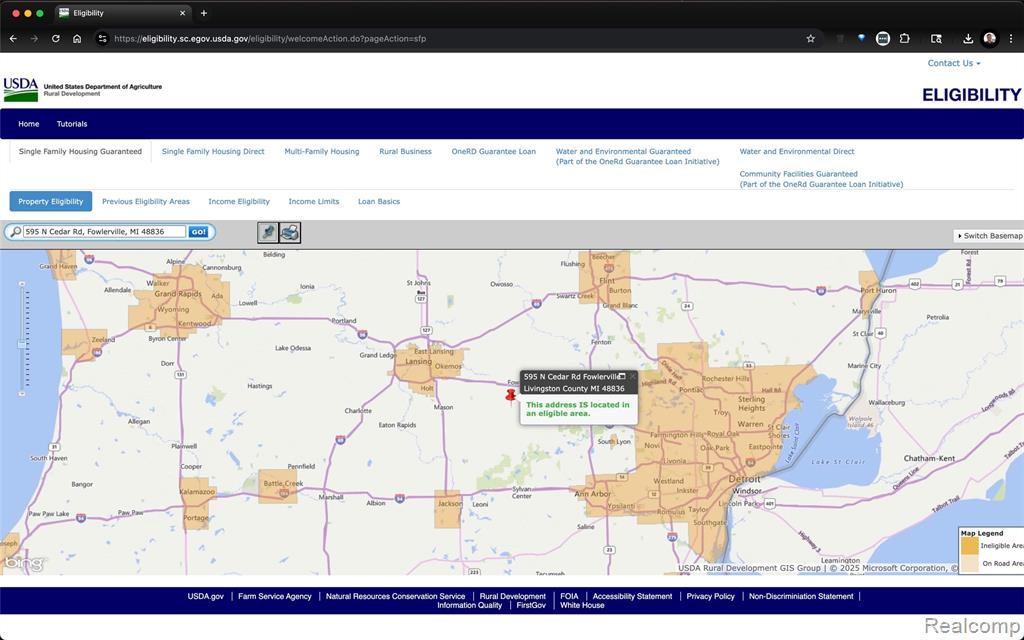
Task: Maximize the address popup using square icon
Action: pos(622,376)
